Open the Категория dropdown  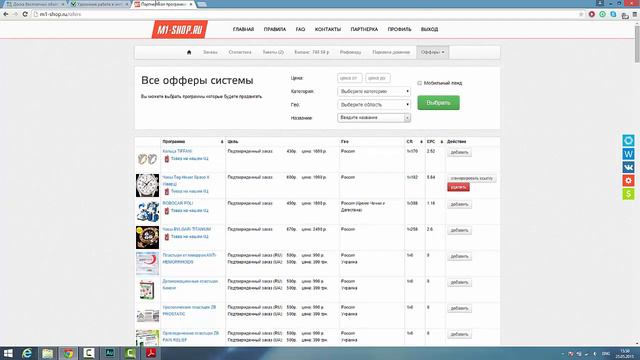374,91
